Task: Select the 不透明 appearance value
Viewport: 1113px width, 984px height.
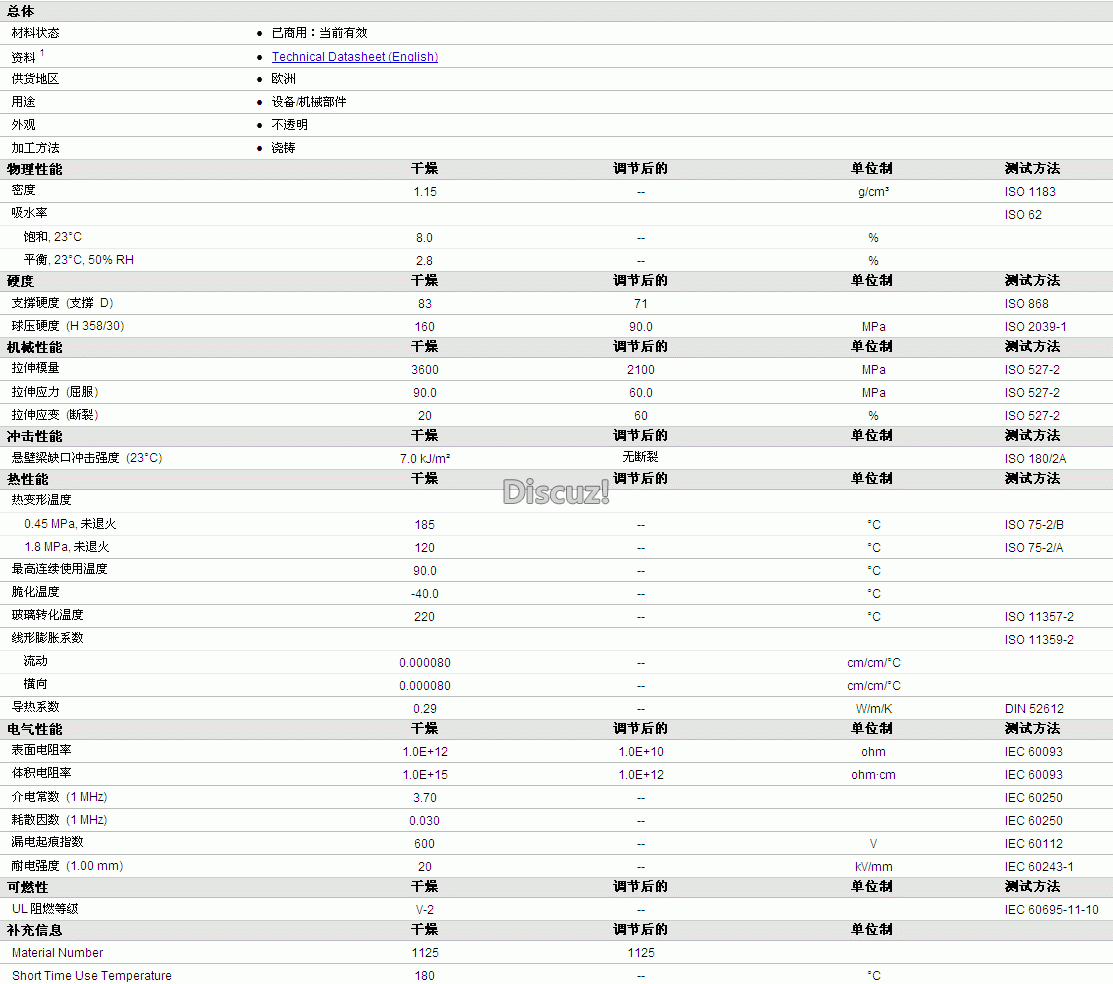Action: 290,124
